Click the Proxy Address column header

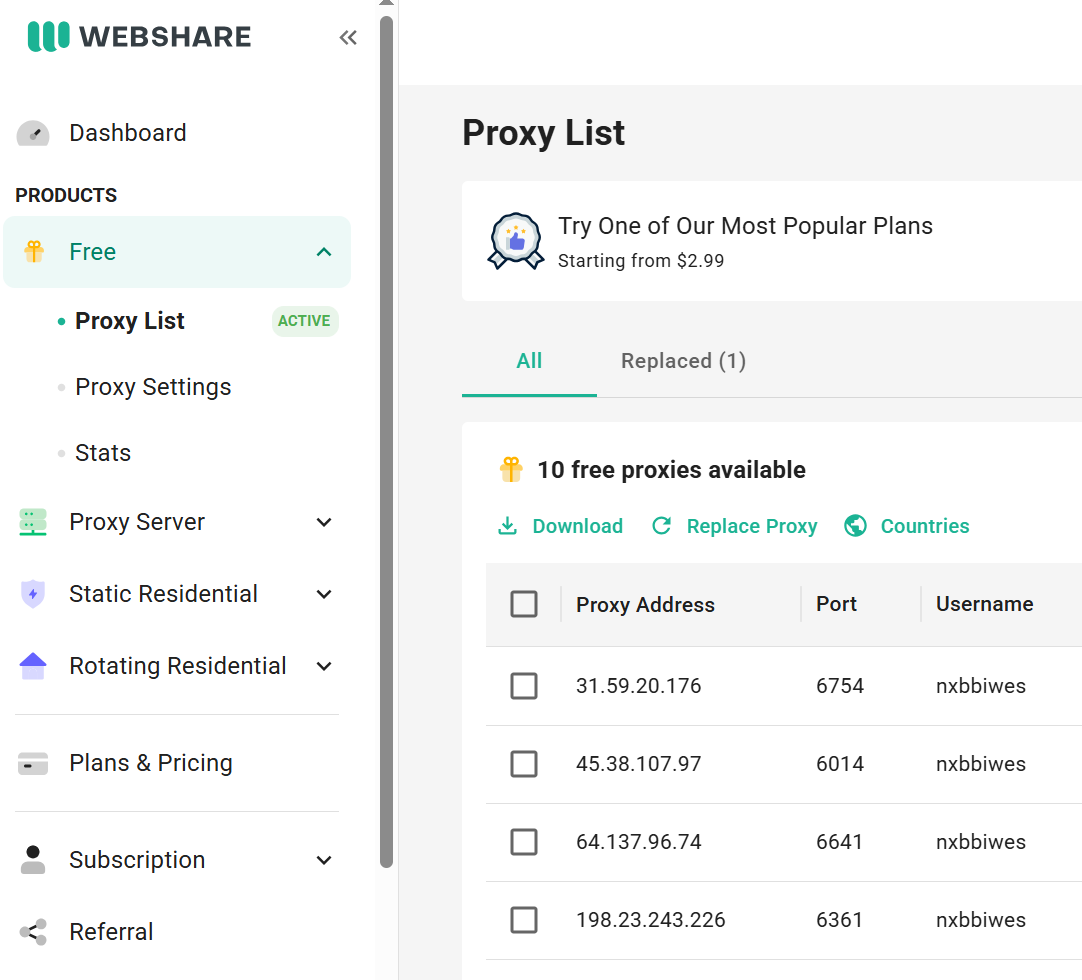[x=645, y=605]
